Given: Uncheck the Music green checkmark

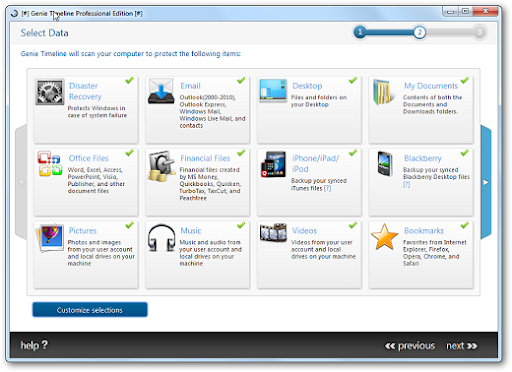Looking at the screenshot, I should point(241,225).
